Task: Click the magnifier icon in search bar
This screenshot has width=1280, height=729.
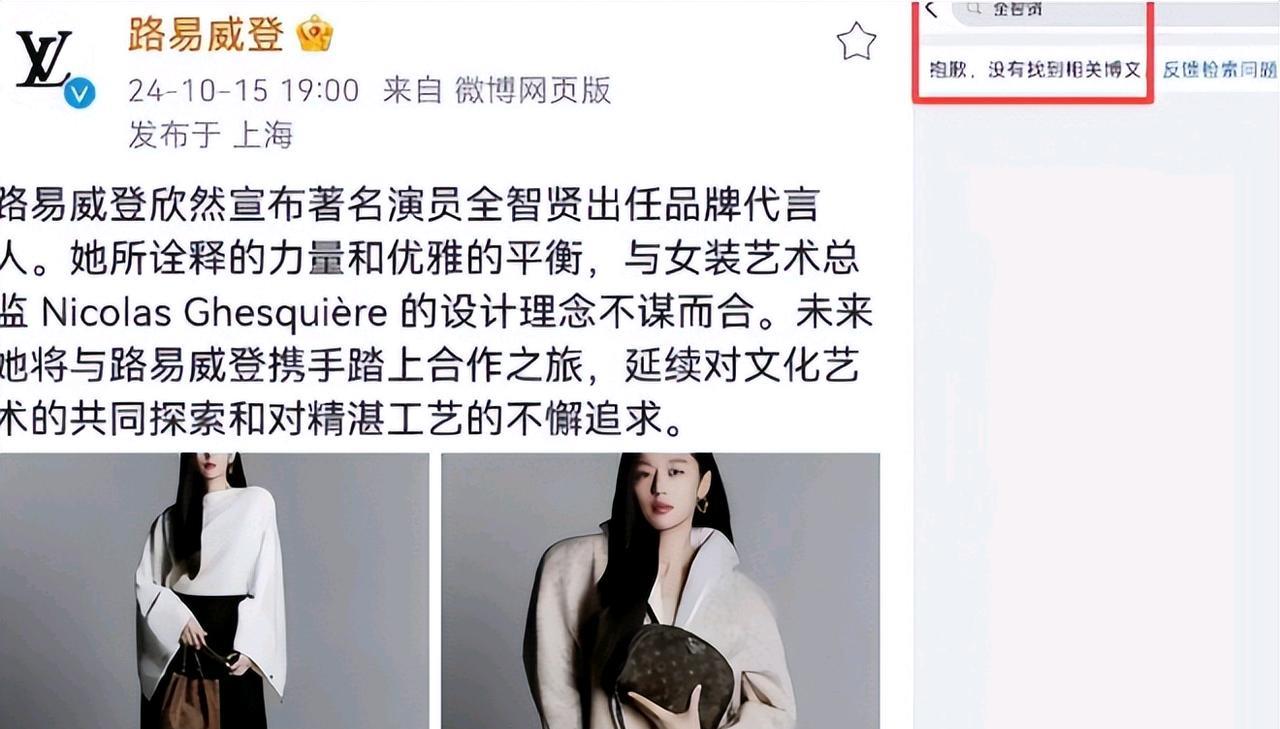Action: coord(974,9)
